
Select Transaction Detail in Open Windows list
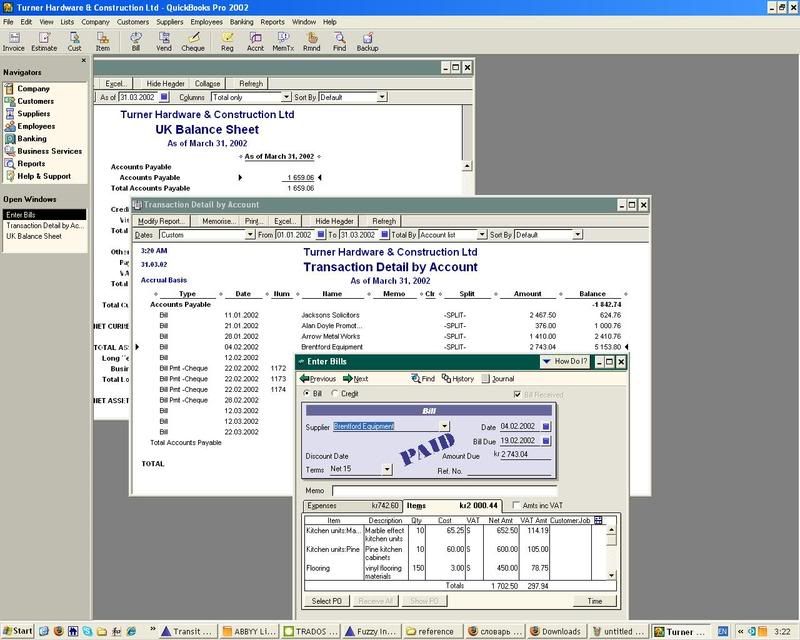(45, 226)
